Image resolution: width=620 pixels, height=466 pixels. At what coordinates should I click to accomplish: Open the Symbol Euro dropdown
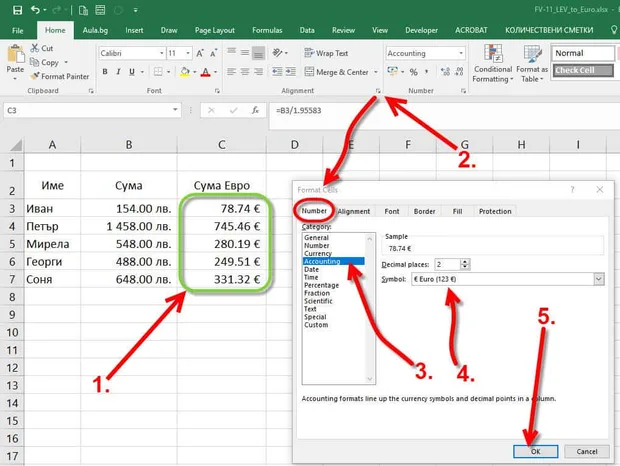pyautogui.click(x=599, y=279)
